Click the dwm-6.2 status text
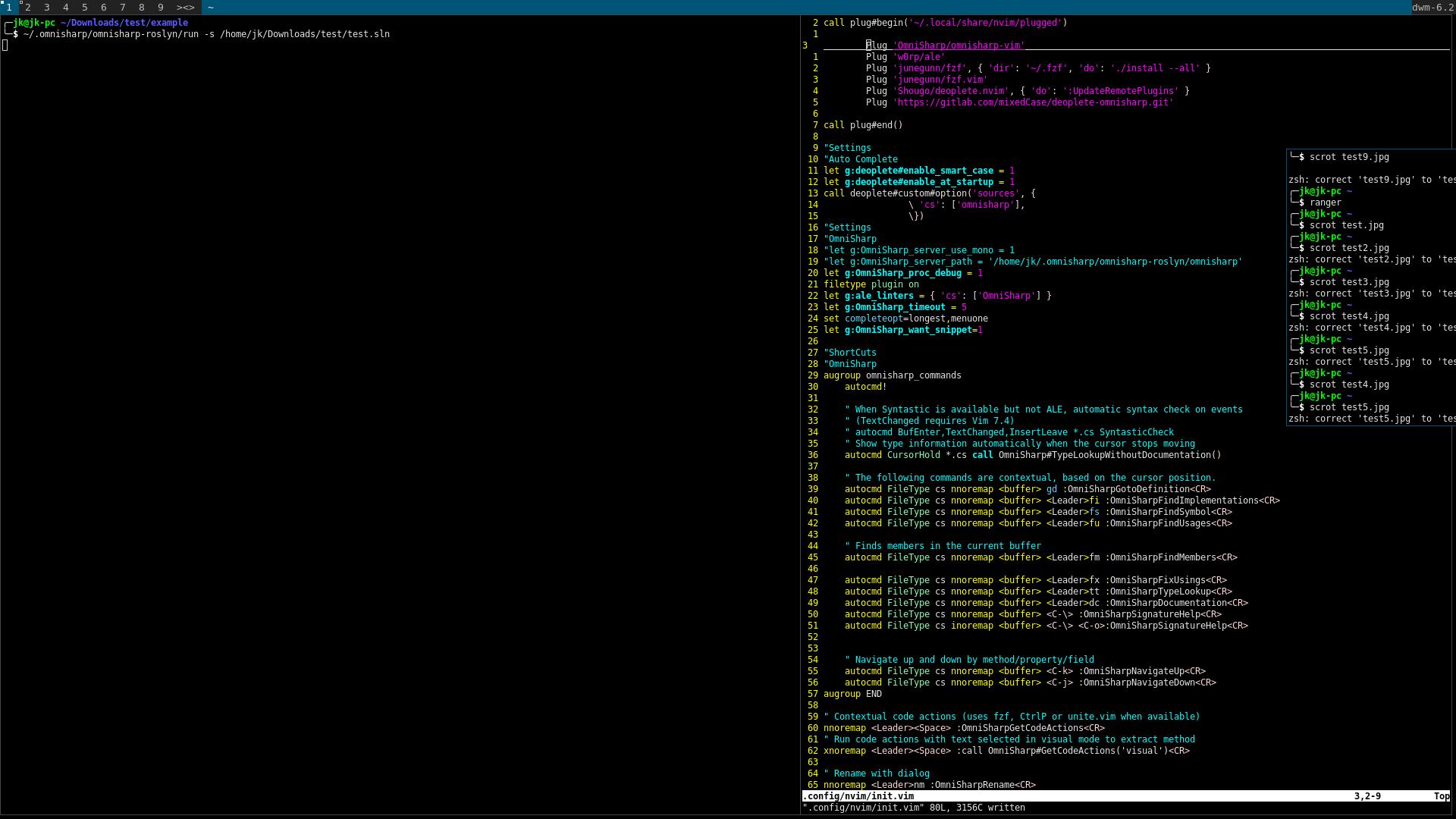This screenshot has height=819, width=1456. [1432, 7]
